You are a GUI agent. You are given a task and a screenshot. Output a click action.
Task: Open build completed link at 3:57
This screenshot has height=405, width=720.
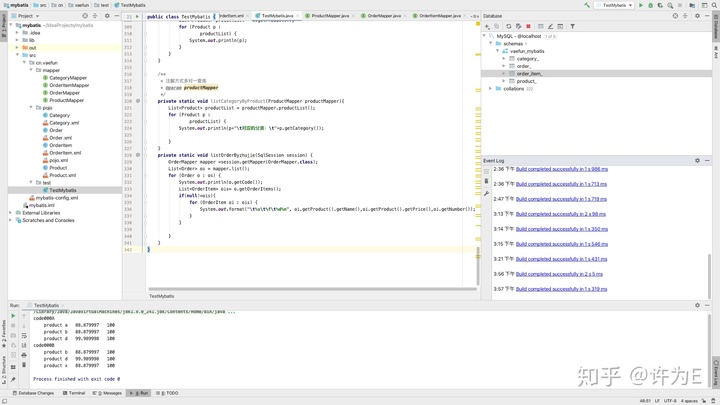[561, 289]
